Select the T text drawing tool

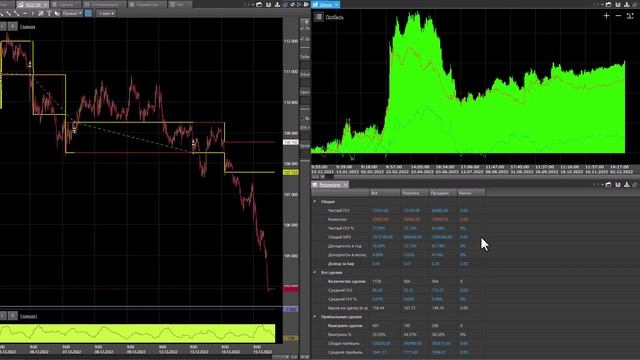click(x=49, y=13)
